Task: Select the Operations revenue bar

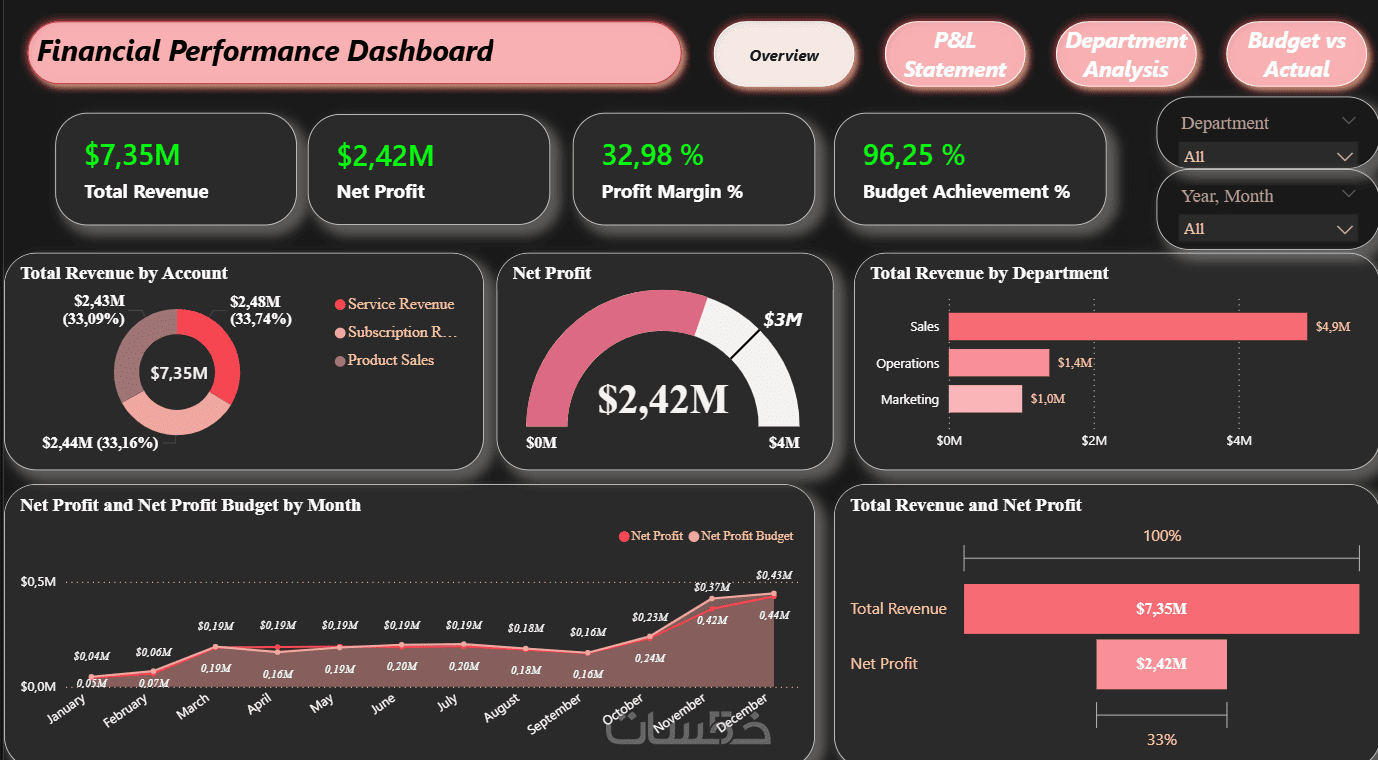Action: coord(999,363)
